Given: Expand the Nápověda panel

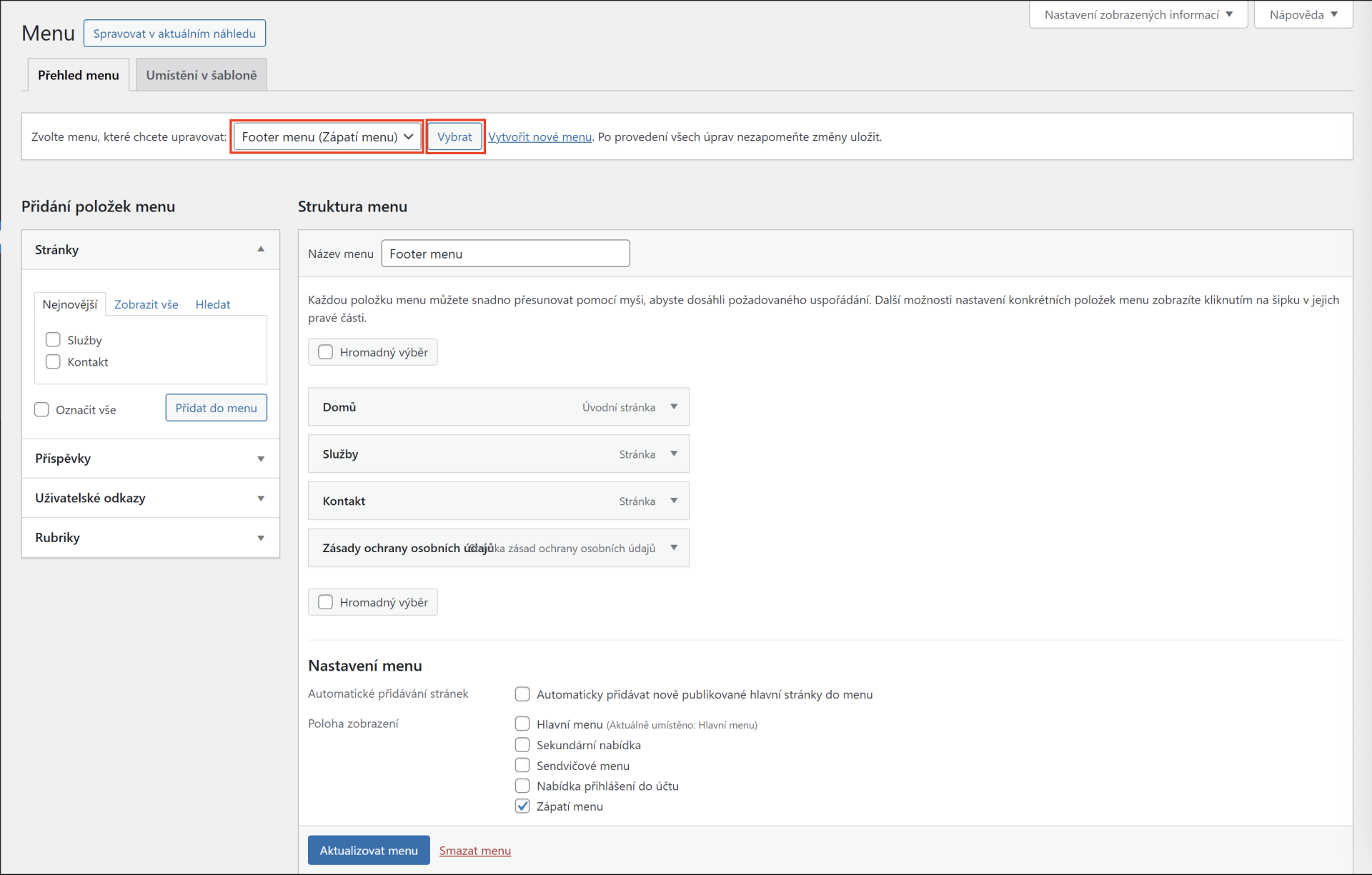Looking at the screenshot, I should (1303, 14).
